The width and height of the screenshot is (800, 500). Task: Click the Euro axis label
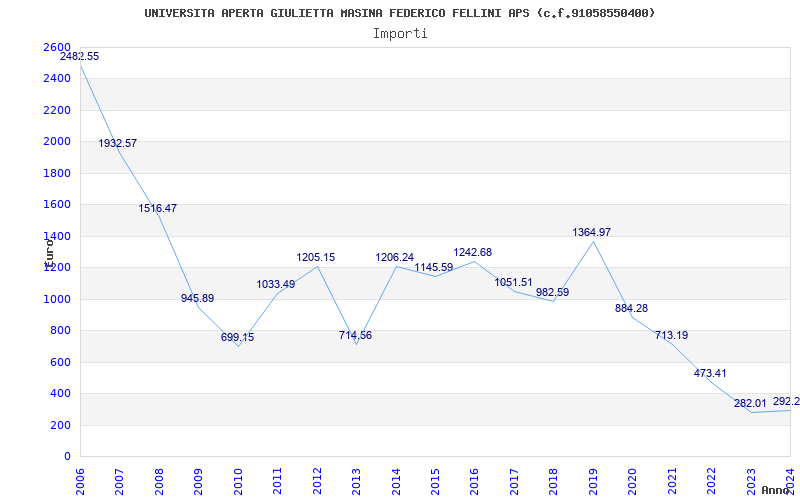49,254
